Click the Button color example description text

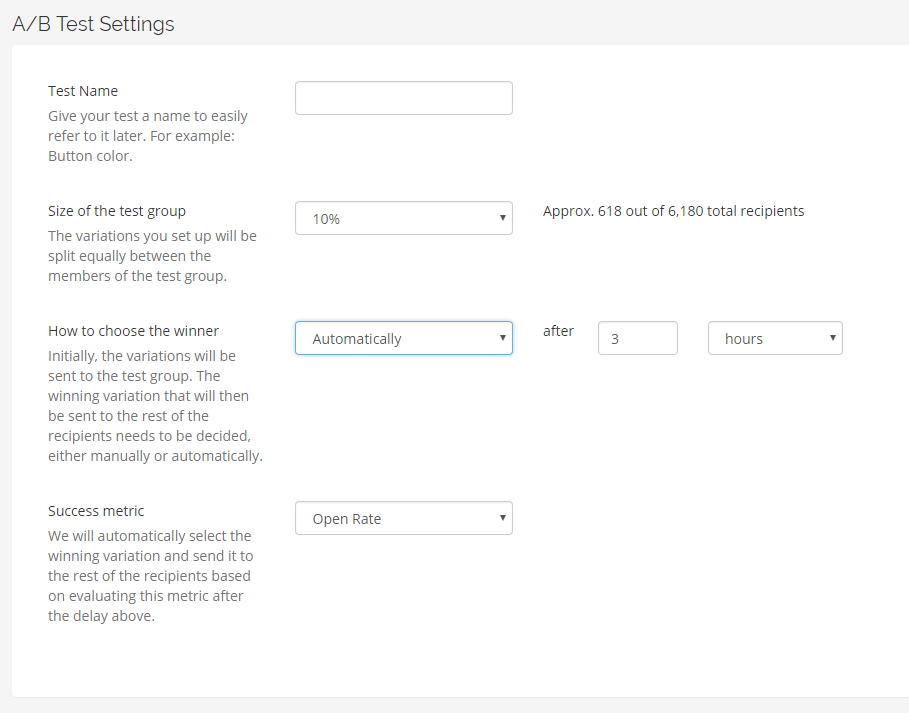click(x=148, y=136)
